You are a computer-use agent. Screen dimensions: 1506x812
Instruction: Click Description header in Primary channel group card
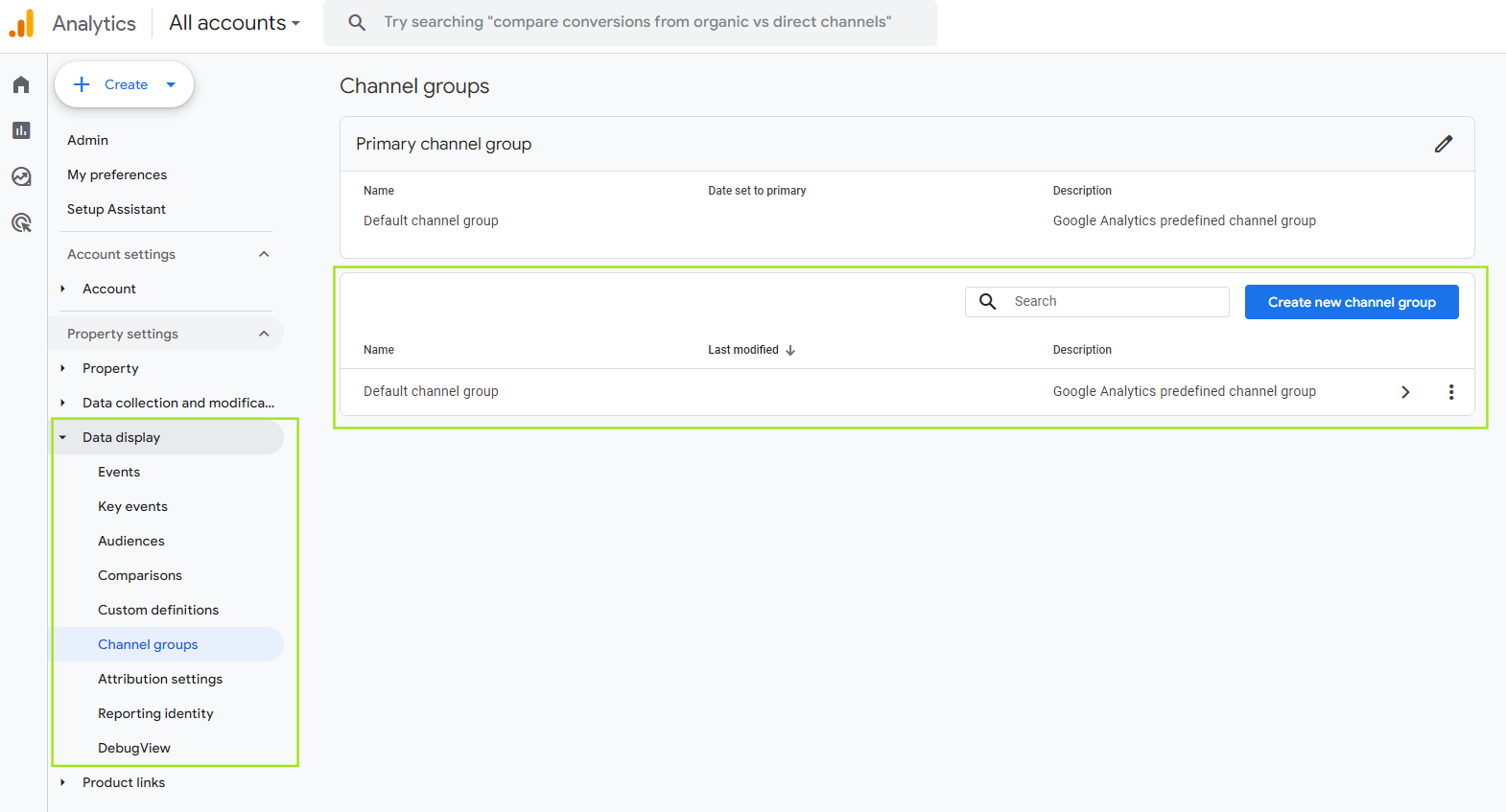[x=1082, y=191]
